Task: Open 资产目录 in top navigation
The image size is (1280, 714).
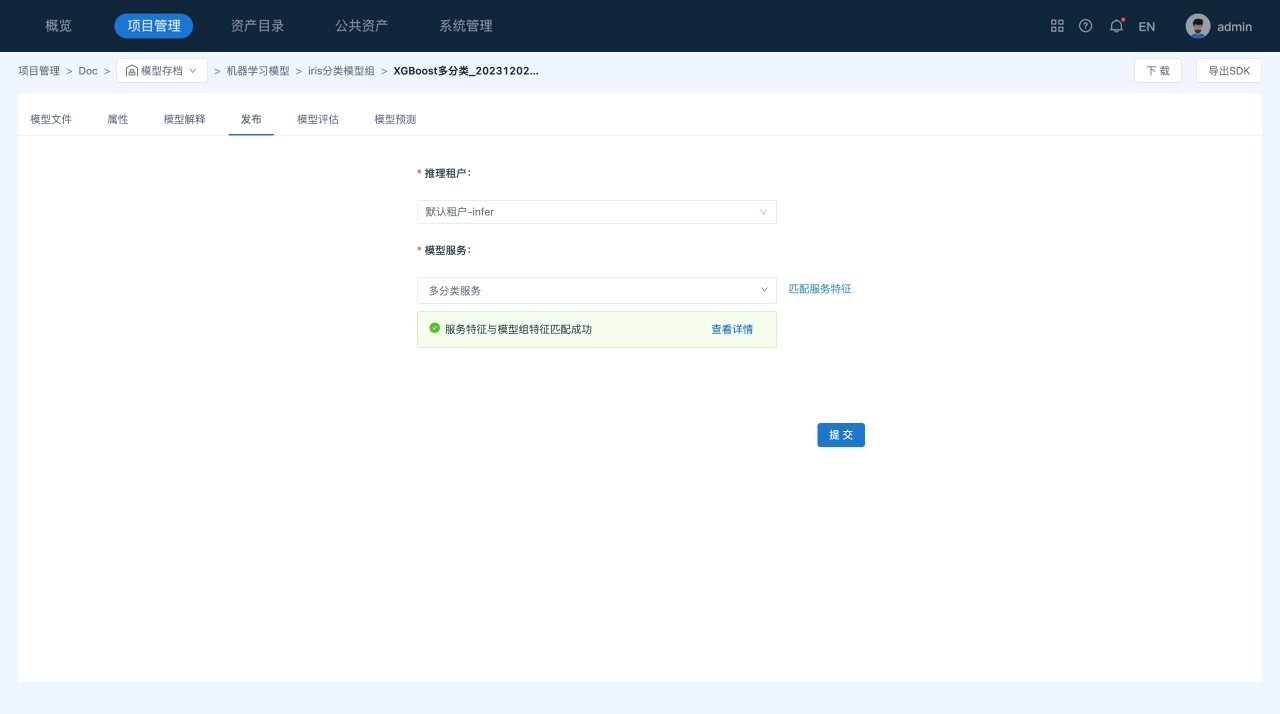Action: tap(257, 26)
